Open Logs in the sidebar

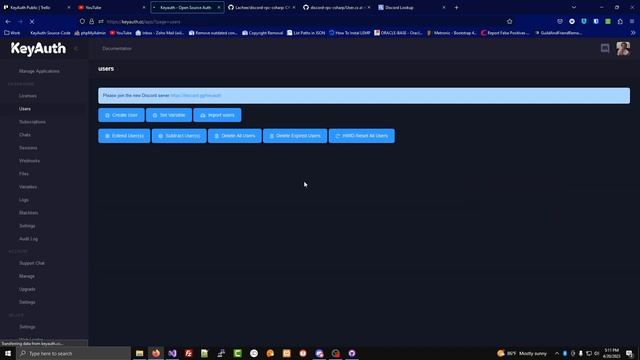tap(24, 200)
